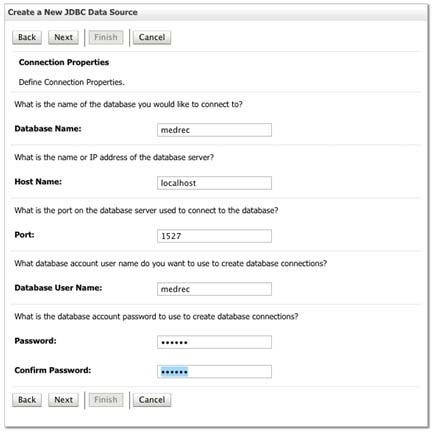
Task: Click the bottom Back button
Action: tap(27, 400)
